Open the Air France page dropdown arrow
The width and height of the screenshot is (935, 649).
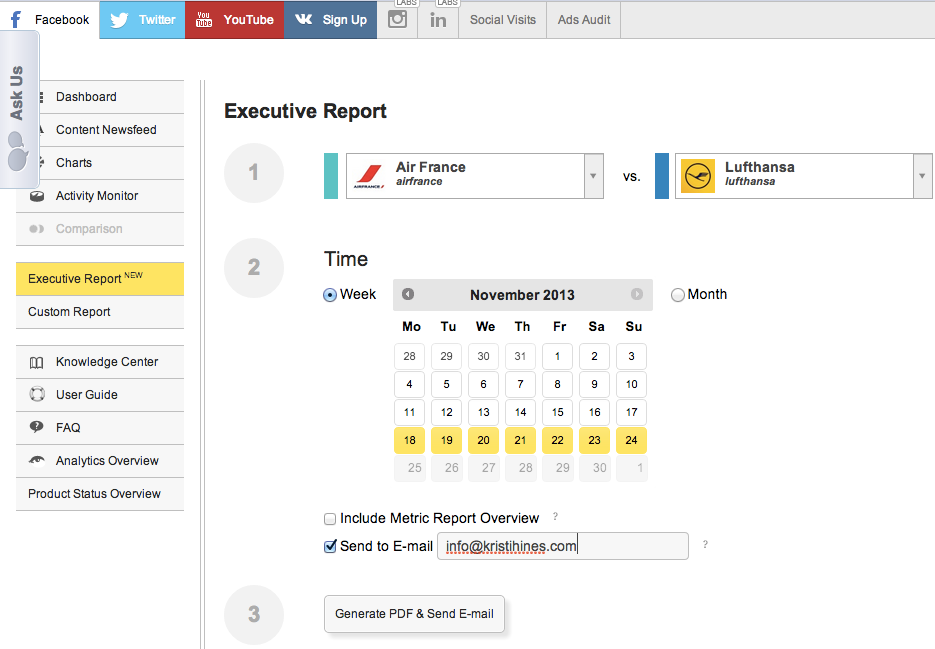pos(593,176)
